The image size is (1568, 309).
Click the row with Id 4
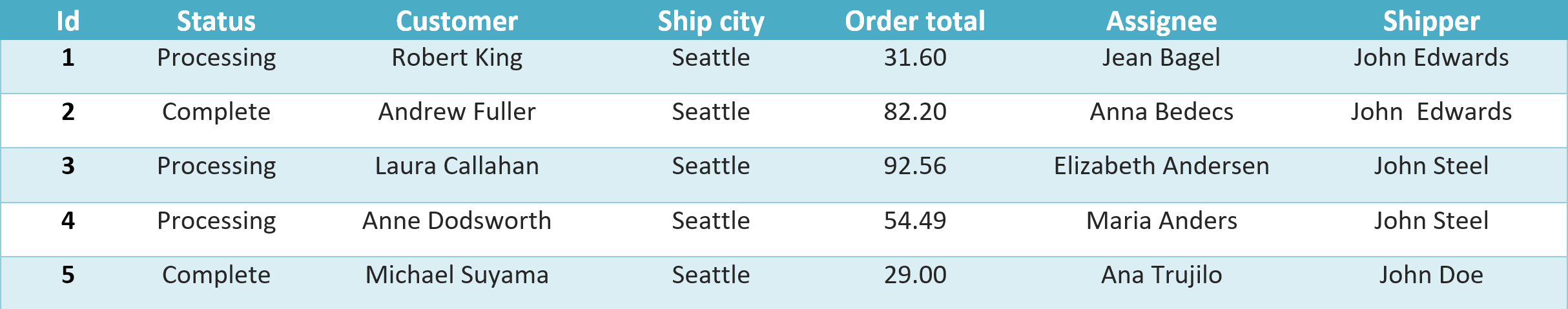[x=68, y=221]
